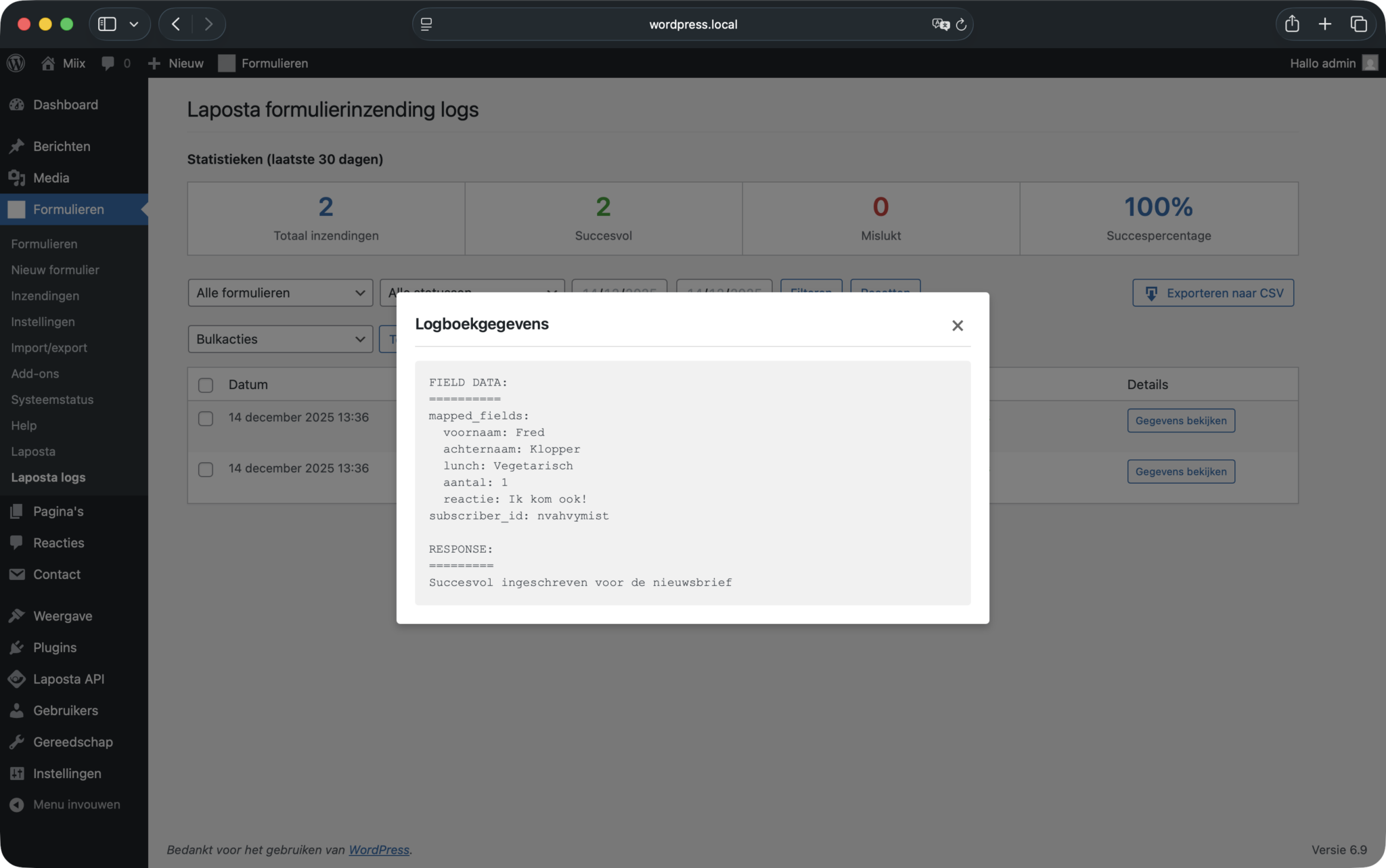Click the Safari reload page icon
This screenshot has width=1386, height=868.
coord(961,24)
